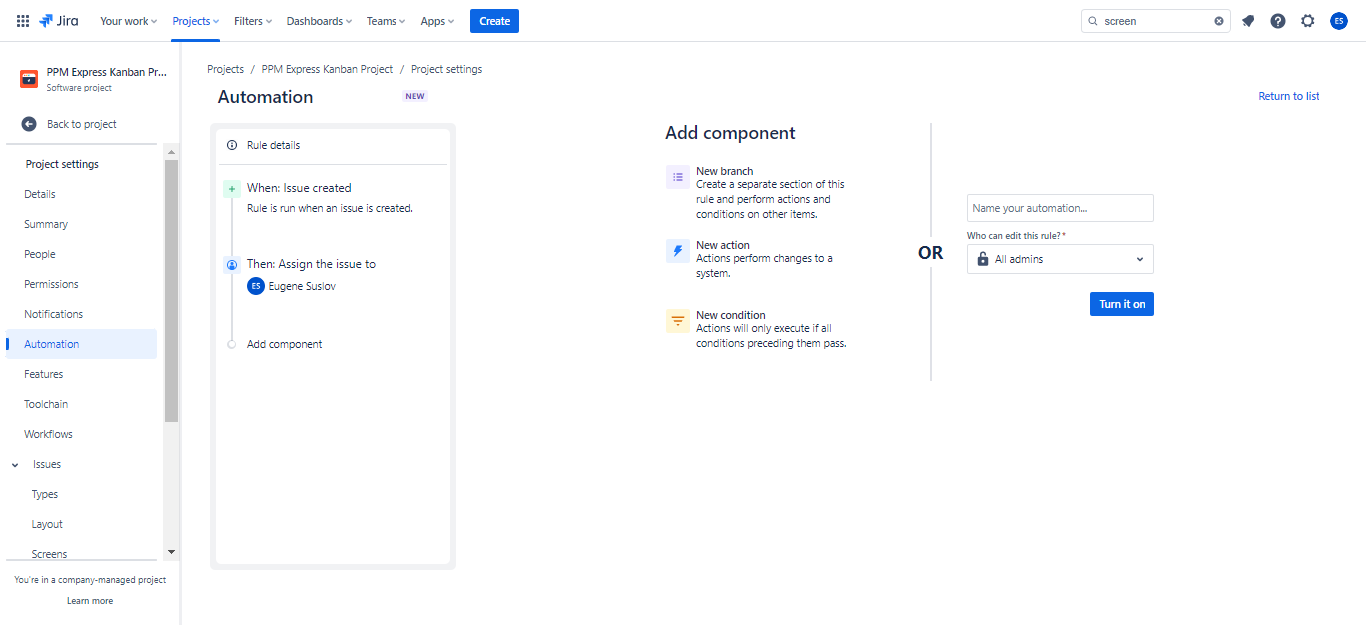Click the NEW badge beside Automation
The height and width of the screenshot is (625, 1366).
[x=415, y=97]
